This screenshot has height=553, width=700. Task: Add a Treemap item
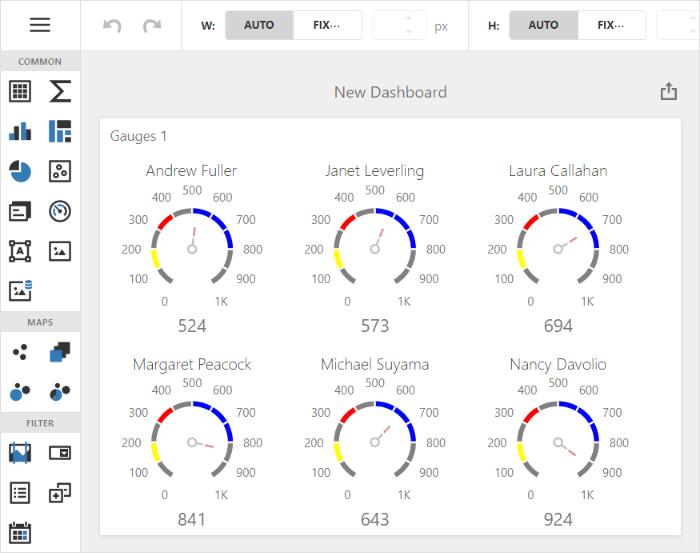point(60,131)
